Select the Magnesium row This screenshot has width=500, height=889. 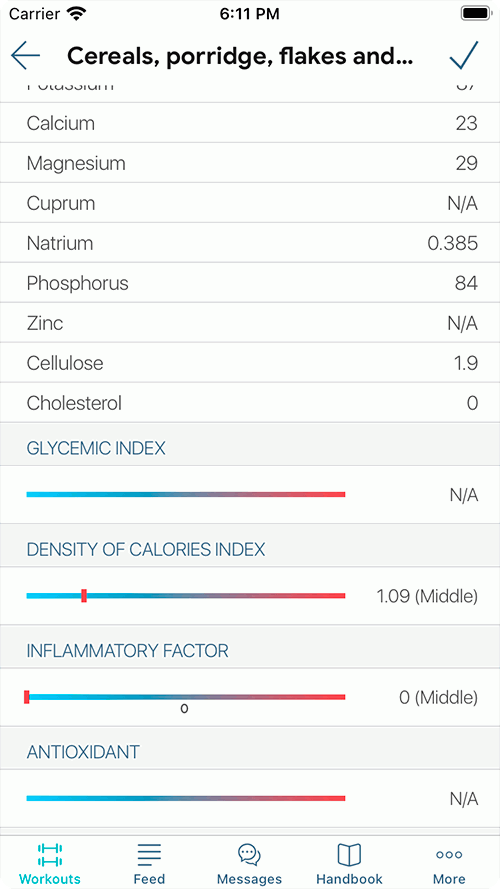click(250, 163)
